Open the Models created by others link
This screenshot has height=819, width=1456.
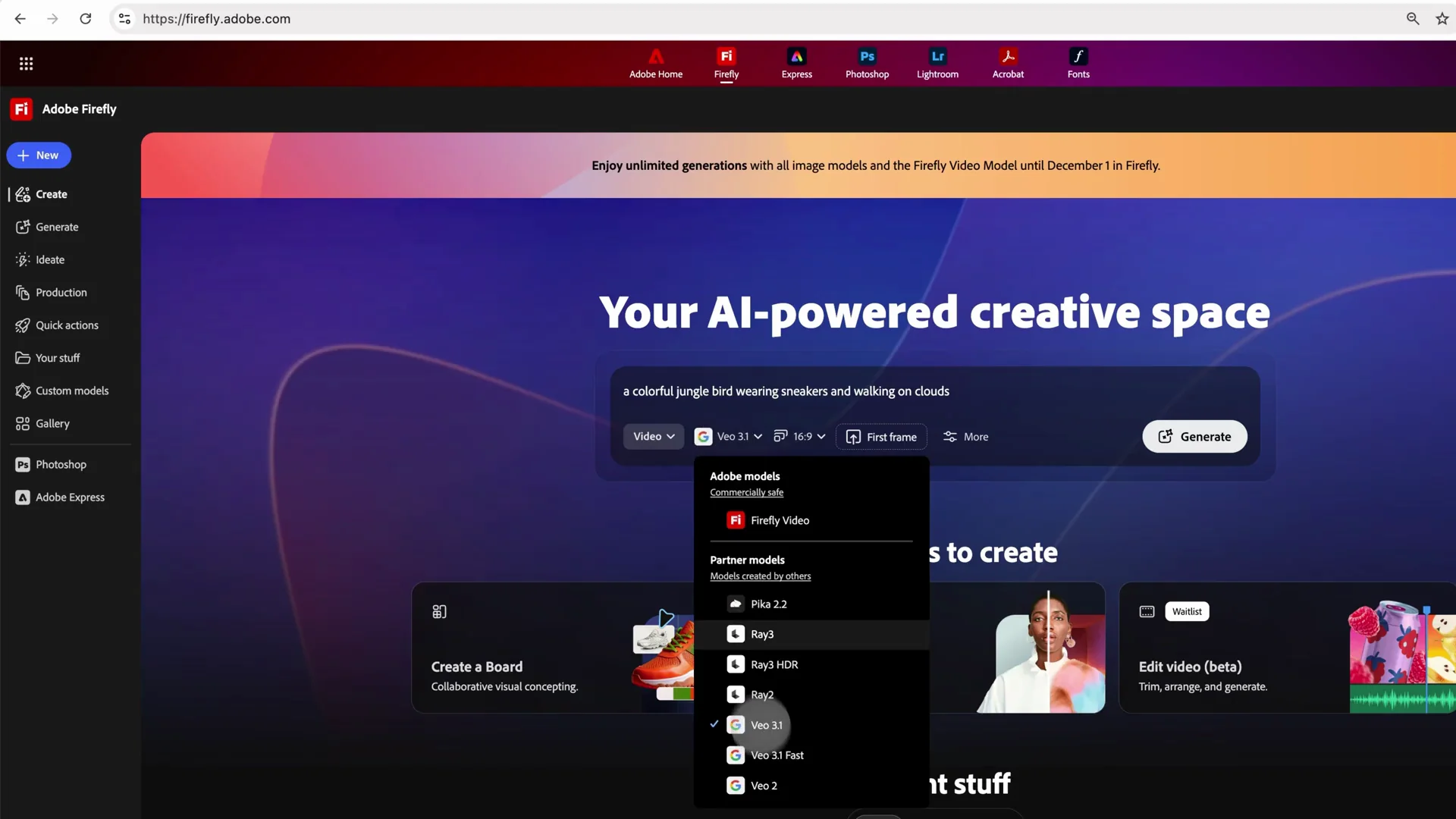761,576
